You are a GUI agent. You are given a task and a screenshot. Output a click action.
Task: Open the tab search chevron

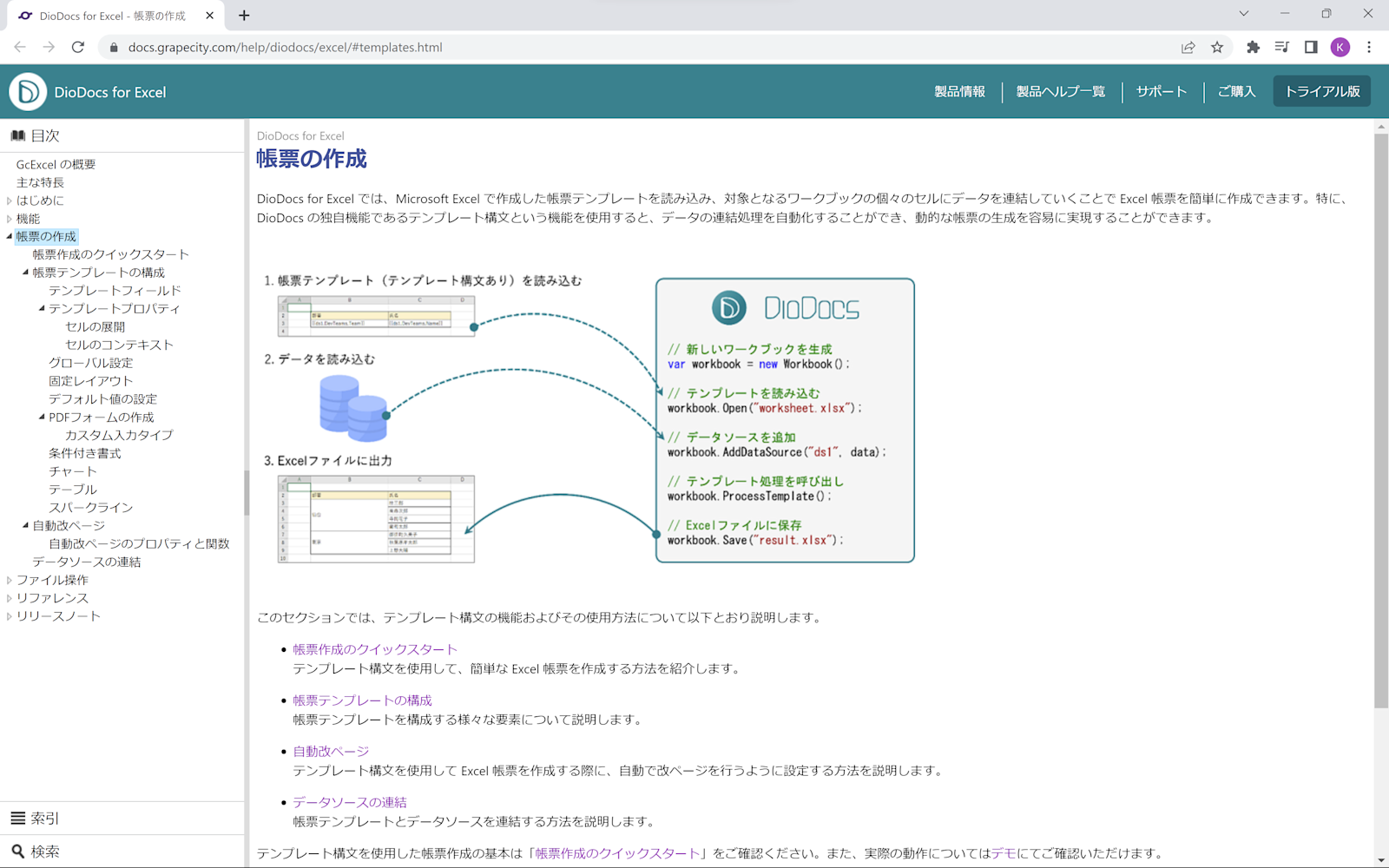1244,14
